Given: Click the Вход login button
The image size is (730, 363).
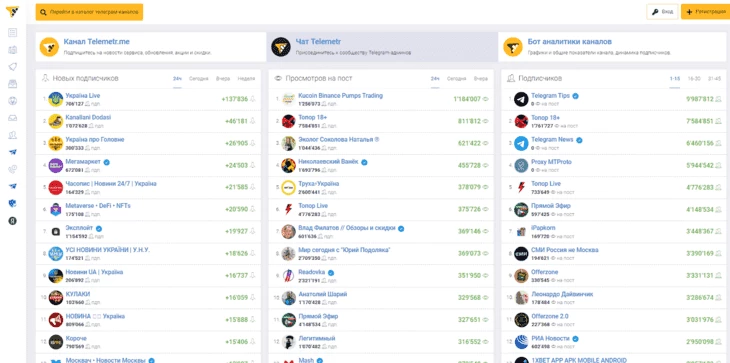Looking at the screenshot, I should [662, 12].
